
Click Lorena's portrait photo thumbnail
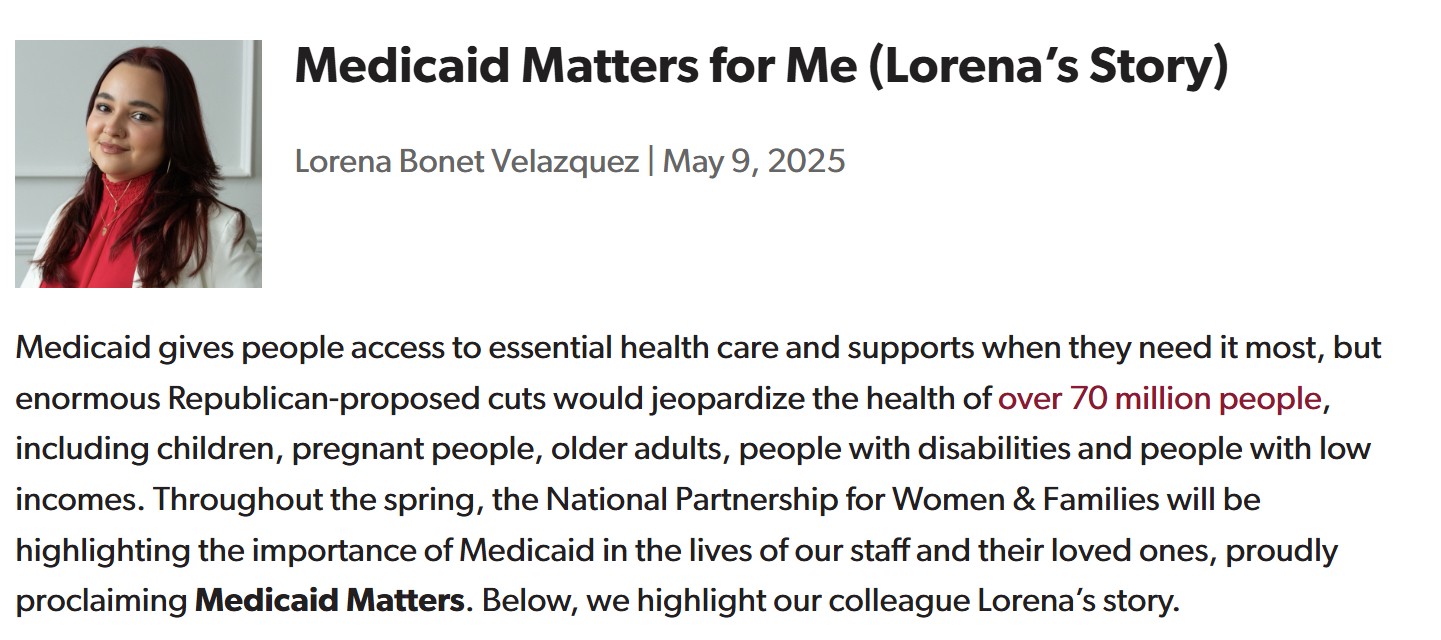[x=138, y=164]
